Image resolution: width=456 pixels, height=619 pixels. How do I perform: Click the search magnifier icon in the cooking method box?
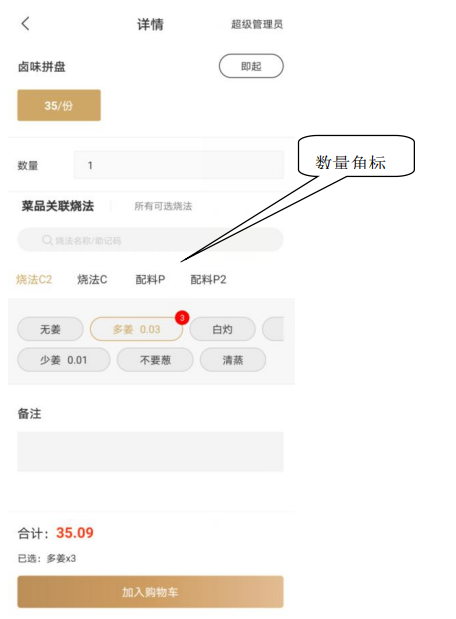pyautogui.click(x=47, y=240)
